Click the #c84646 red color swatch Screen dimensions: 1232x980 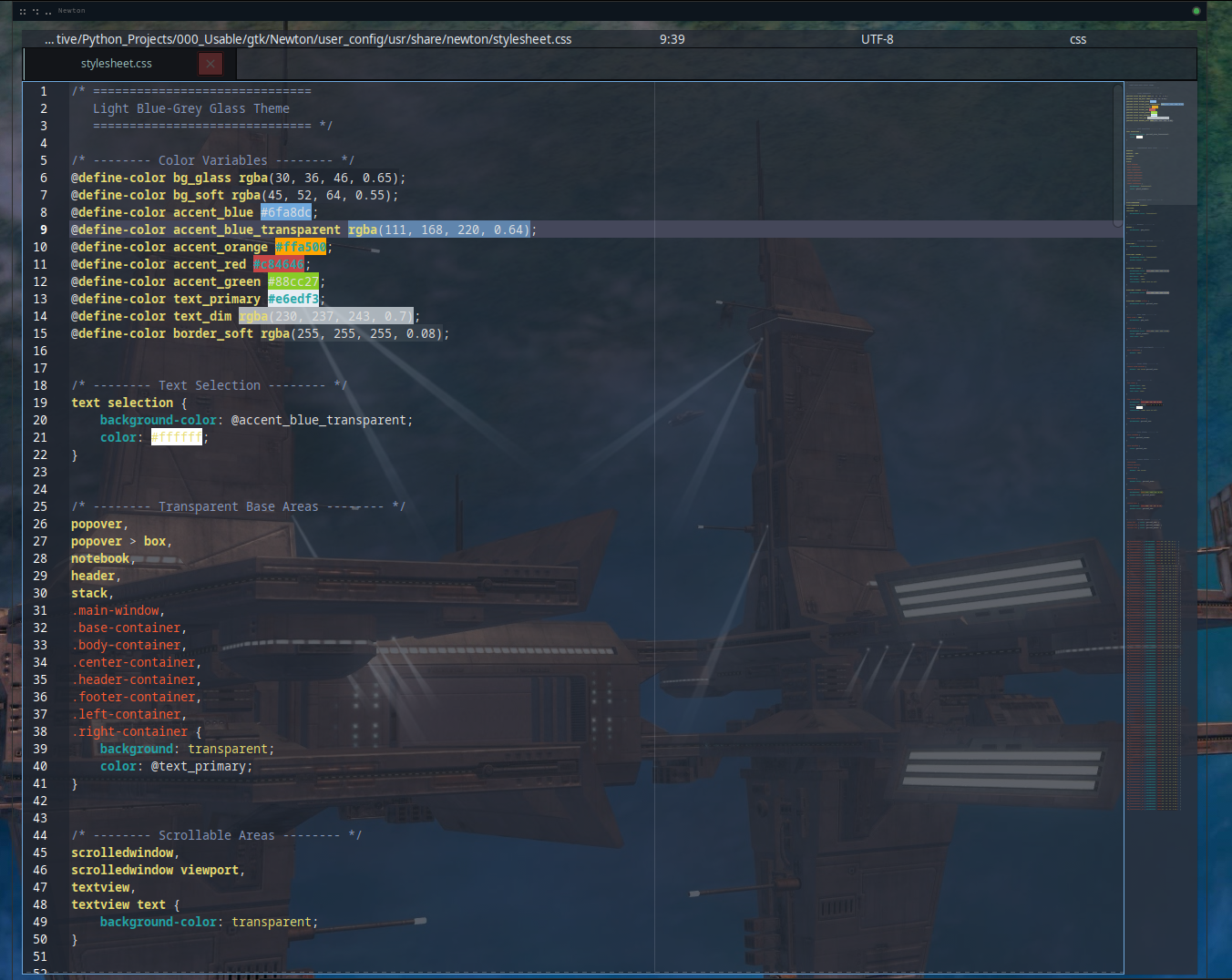[x=278, y=264]
